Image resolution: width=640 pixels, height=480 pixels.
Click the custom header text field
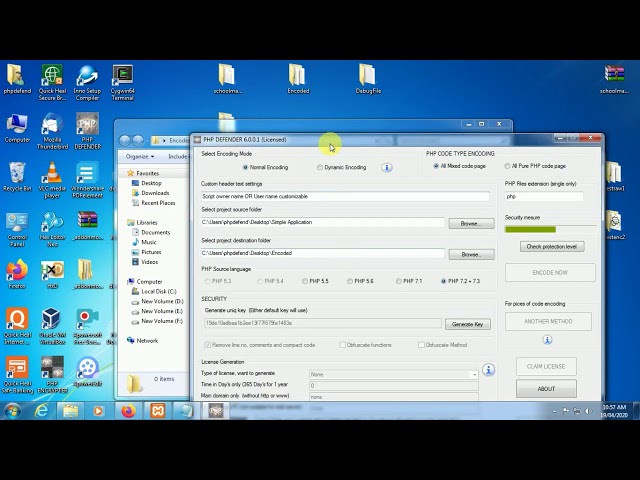click(x=345, y=196)
